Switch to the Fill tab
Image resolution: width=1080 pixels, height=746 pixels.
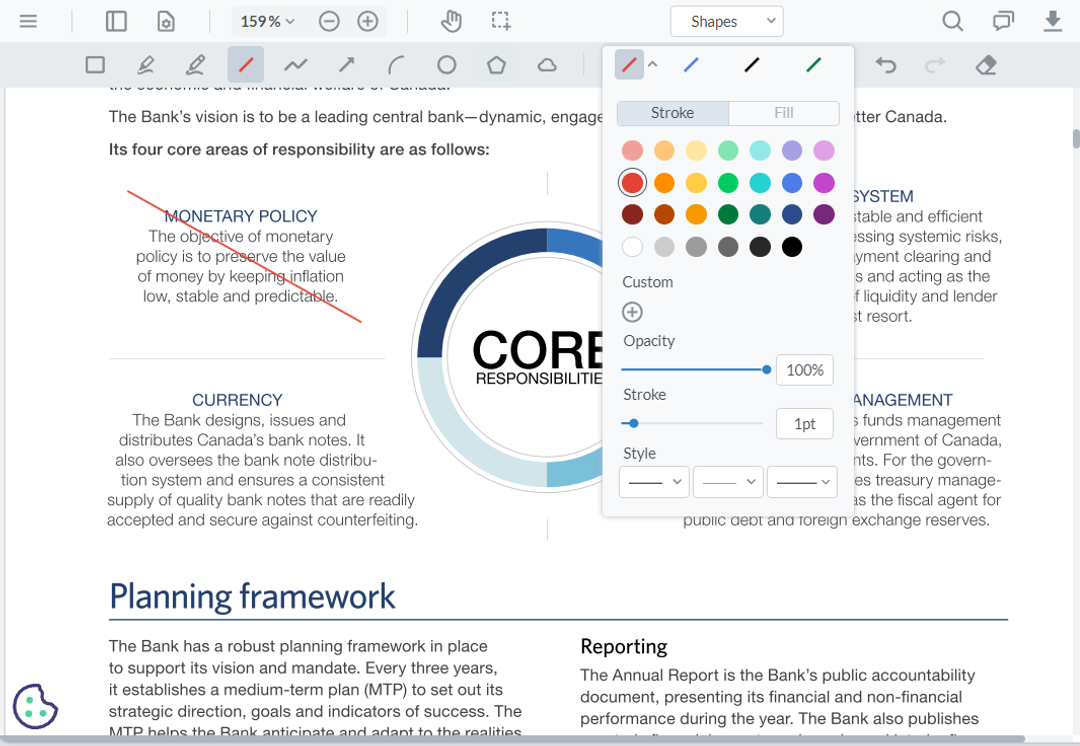pyautogui.click(x=783, y=113)
